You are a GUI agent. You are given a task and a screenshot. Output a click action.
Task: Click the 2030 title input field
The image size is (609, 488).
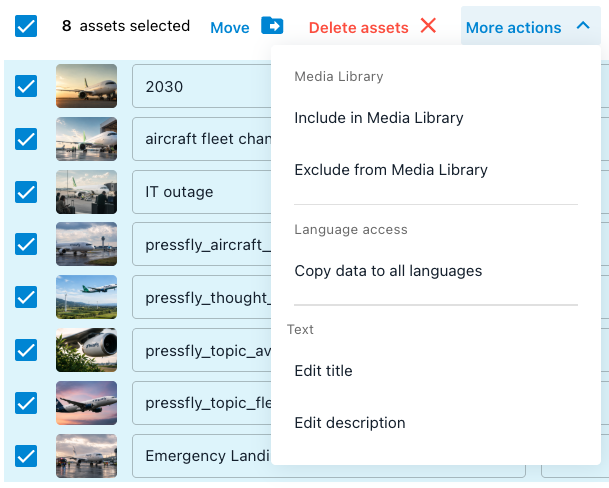(202, 86)
